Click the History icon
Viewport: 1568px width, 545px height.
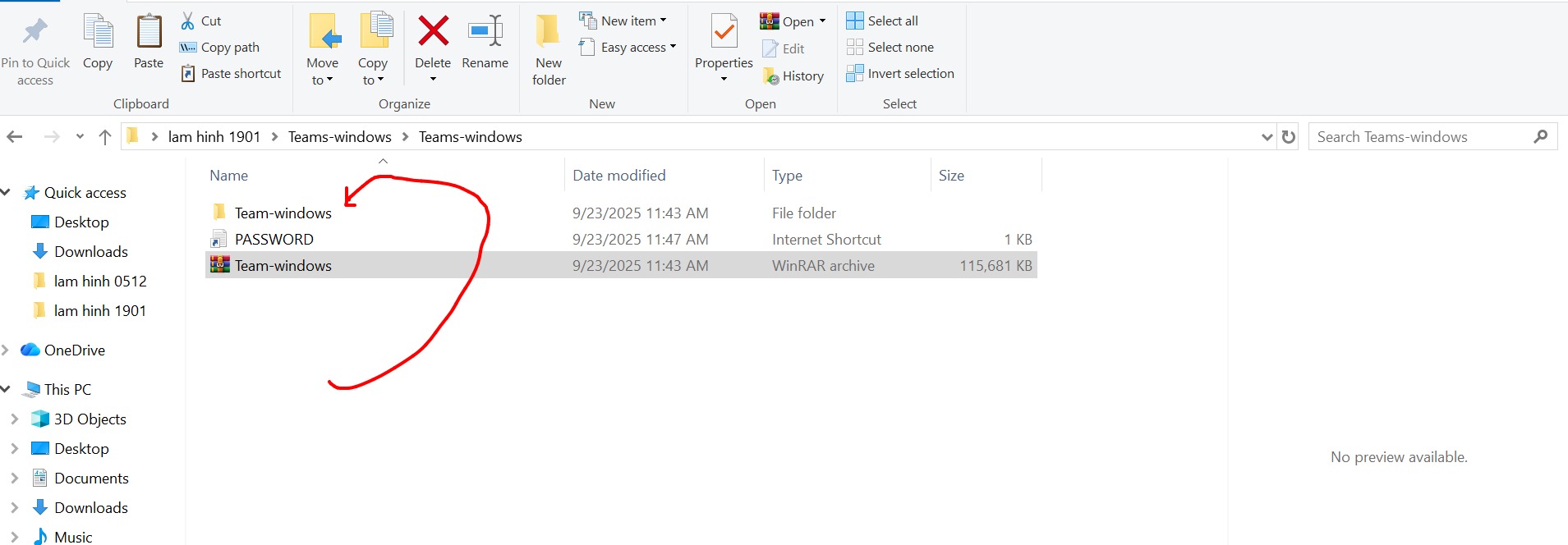pos(770,76)
